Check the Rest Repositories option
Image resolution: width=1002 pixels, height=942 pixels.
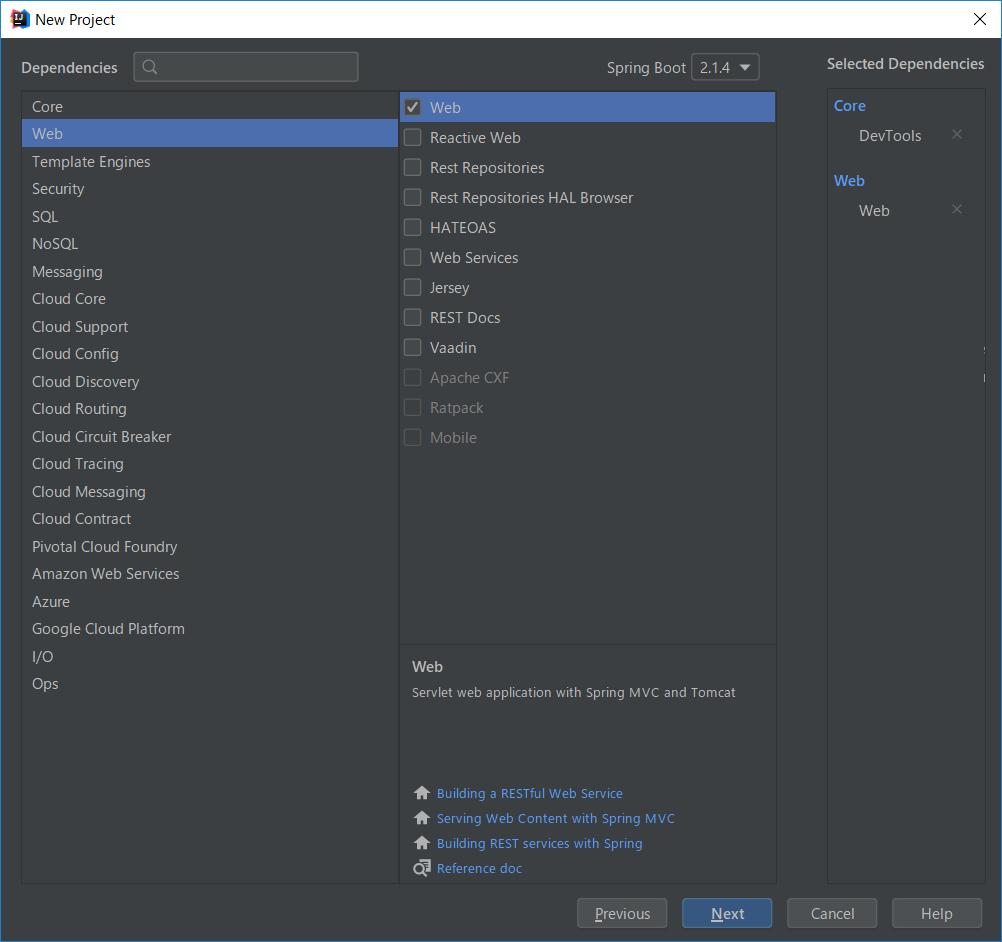pos(413,167)
